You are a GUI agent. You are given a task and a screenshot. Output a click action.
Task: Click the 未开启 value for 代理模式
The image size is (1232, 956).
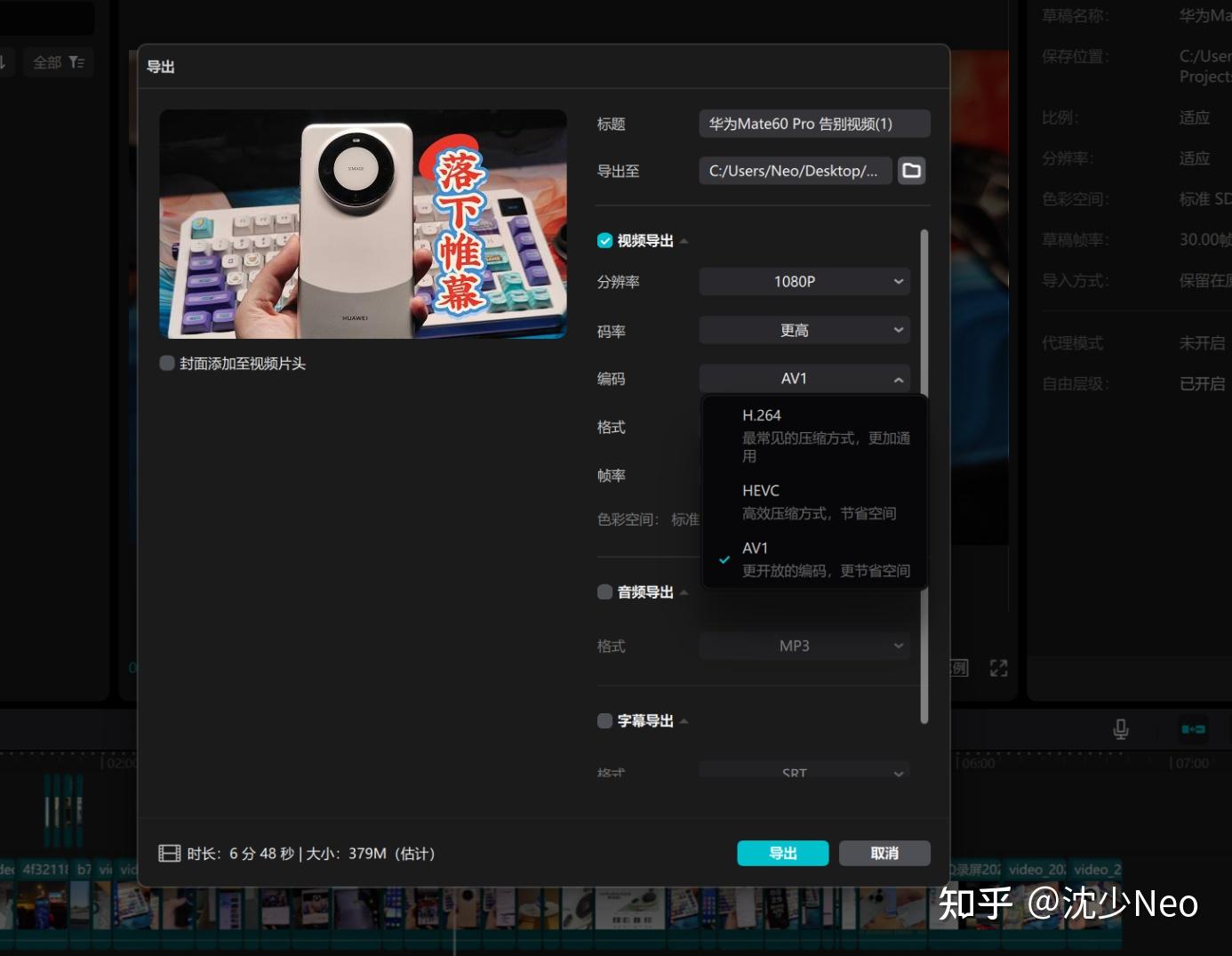1202,343
